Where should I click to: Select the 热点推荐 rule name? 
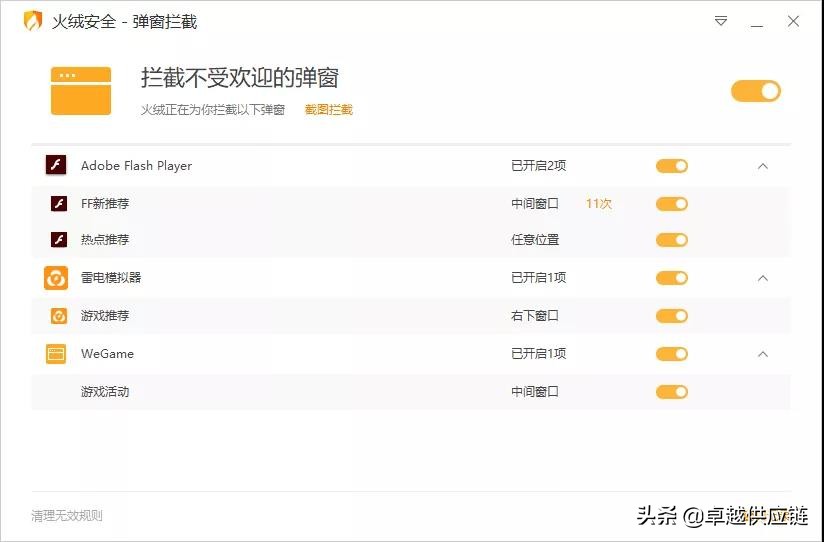105,240
